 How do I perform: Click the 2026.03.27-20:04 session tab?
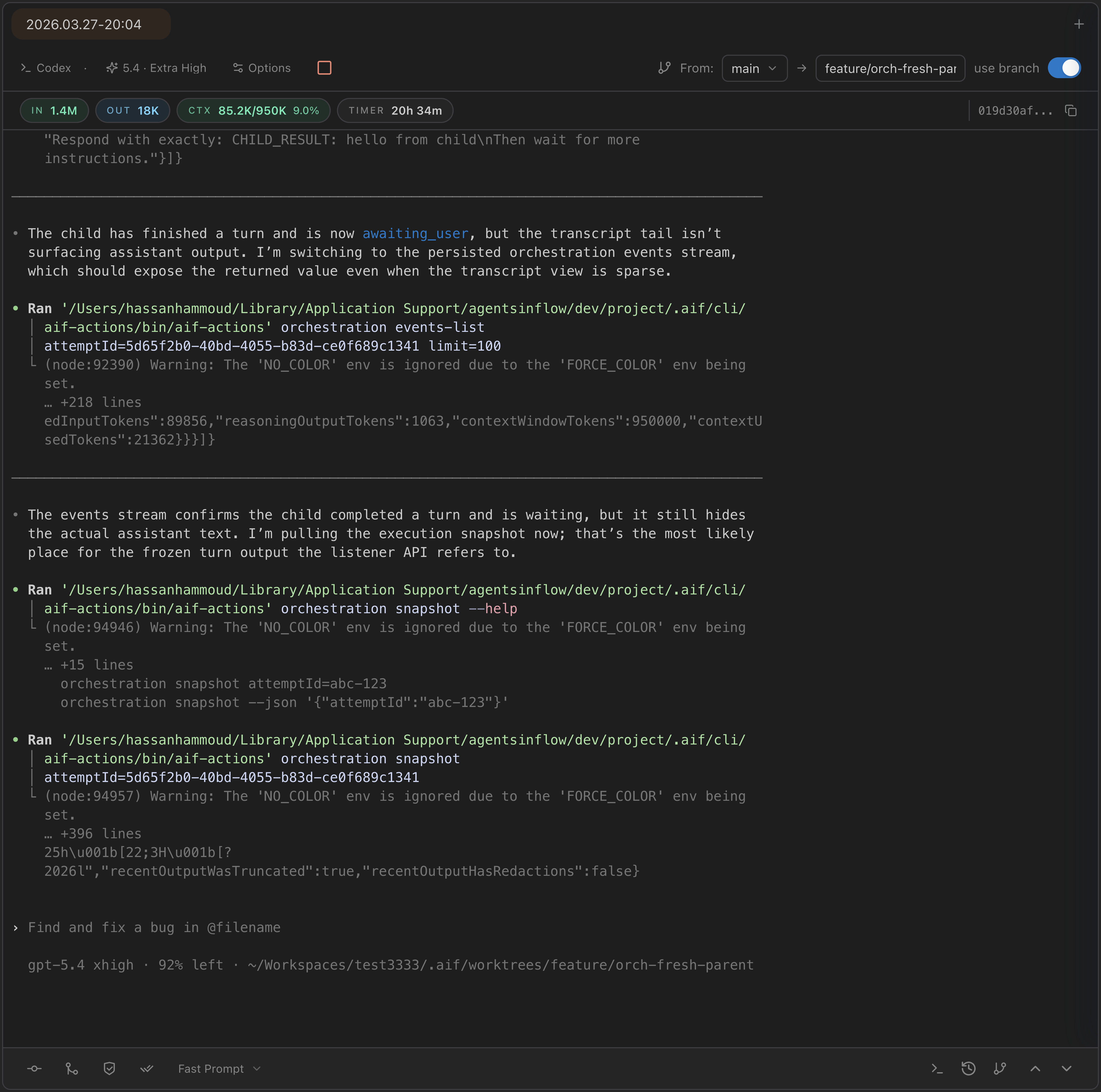pyautogui.click(x=91, y=24)
